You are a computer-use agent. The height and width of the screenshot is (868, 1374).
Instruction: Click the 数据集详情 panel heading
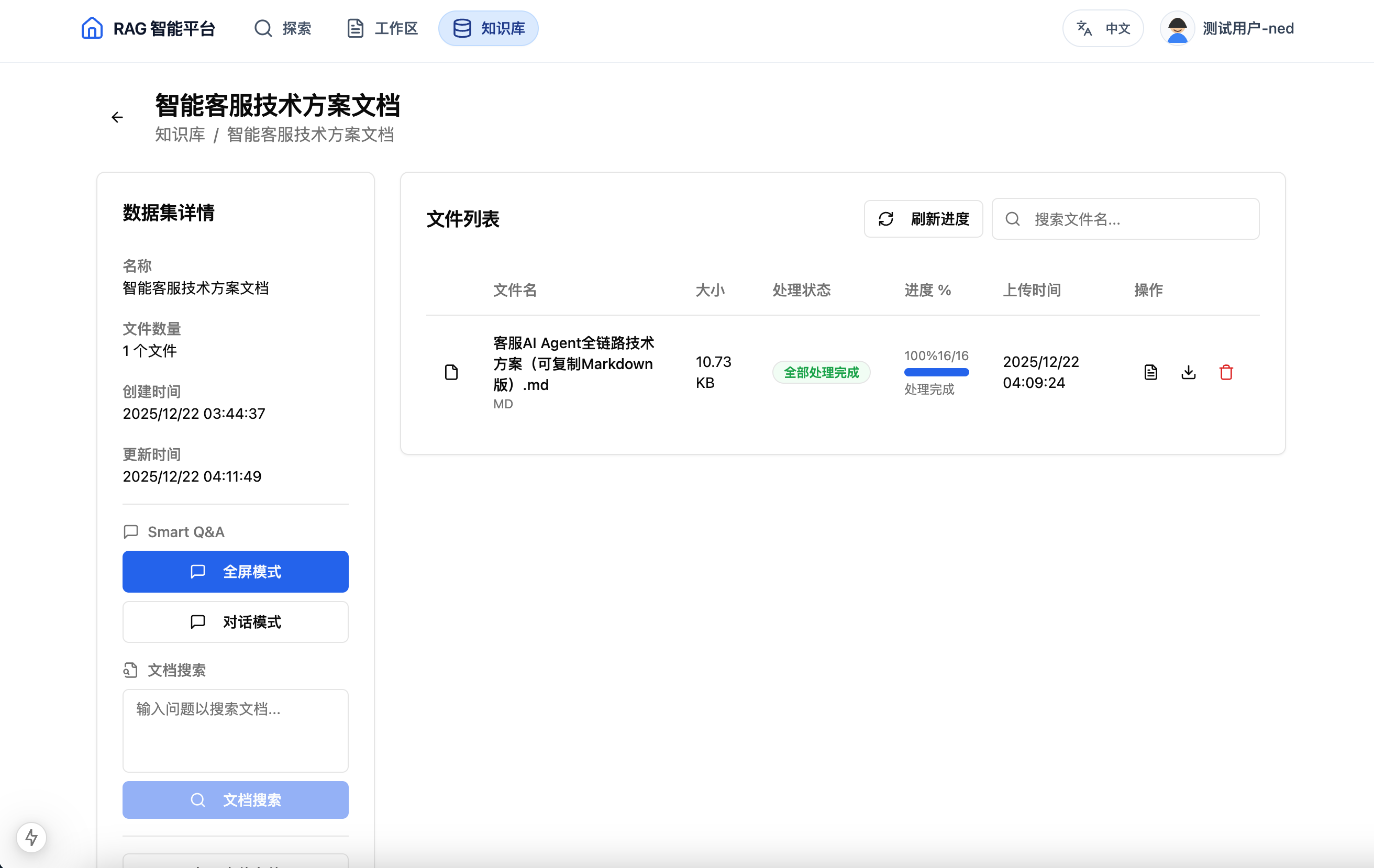(x=168, y=213)
